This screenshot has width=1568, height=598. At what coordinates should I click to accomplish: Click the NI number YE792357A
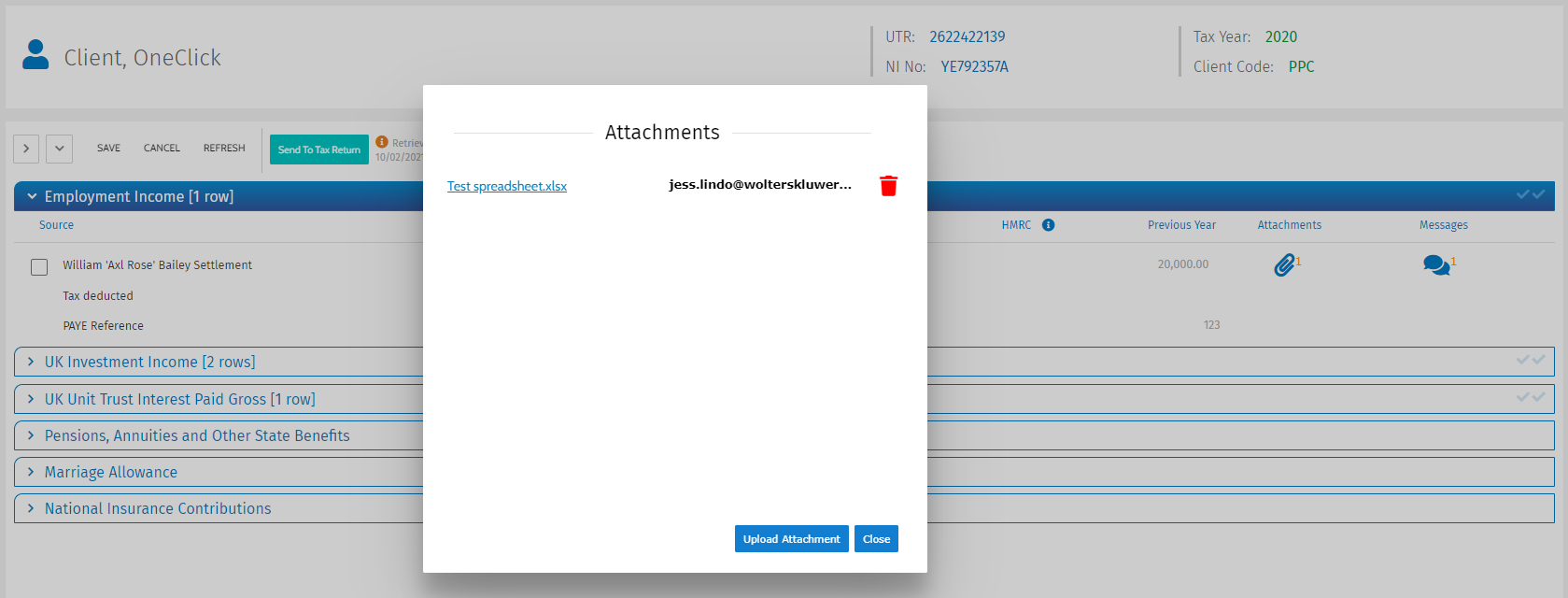pos(974,66)
